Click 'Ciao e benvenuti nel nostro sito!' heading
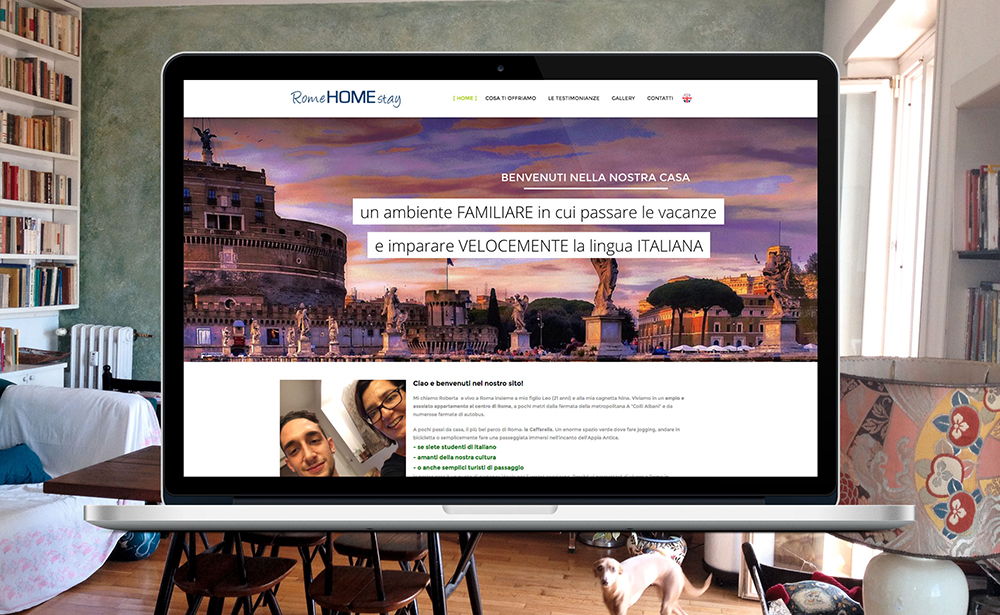 (x=467, y=383)
